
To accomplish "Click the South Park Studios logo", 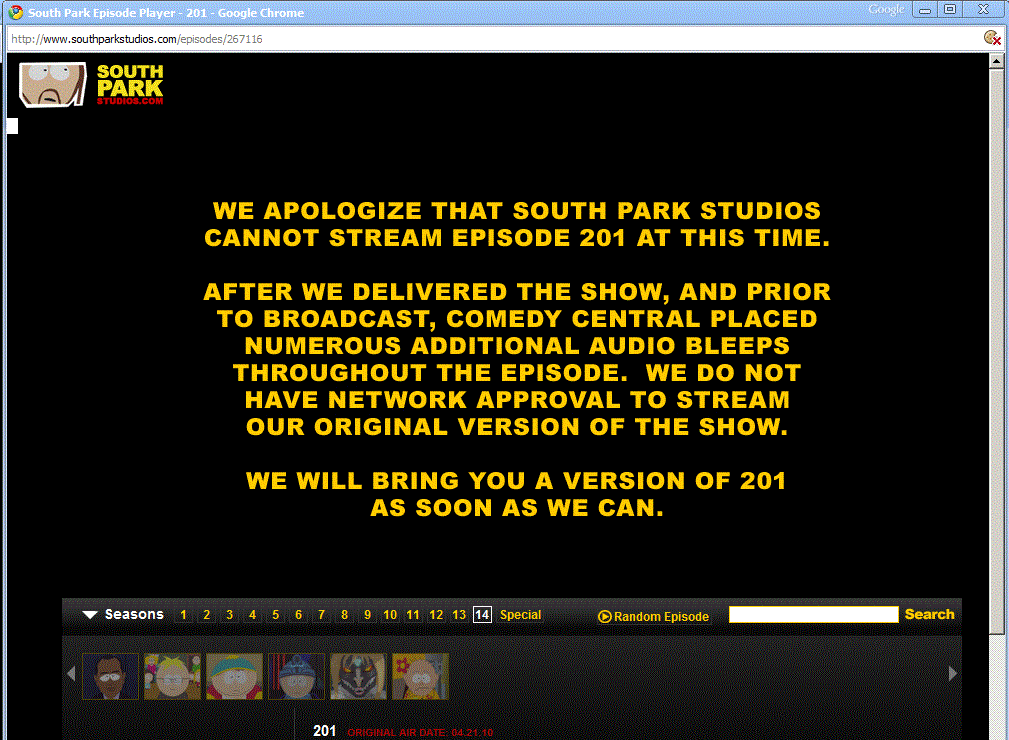I will point(92,85).
